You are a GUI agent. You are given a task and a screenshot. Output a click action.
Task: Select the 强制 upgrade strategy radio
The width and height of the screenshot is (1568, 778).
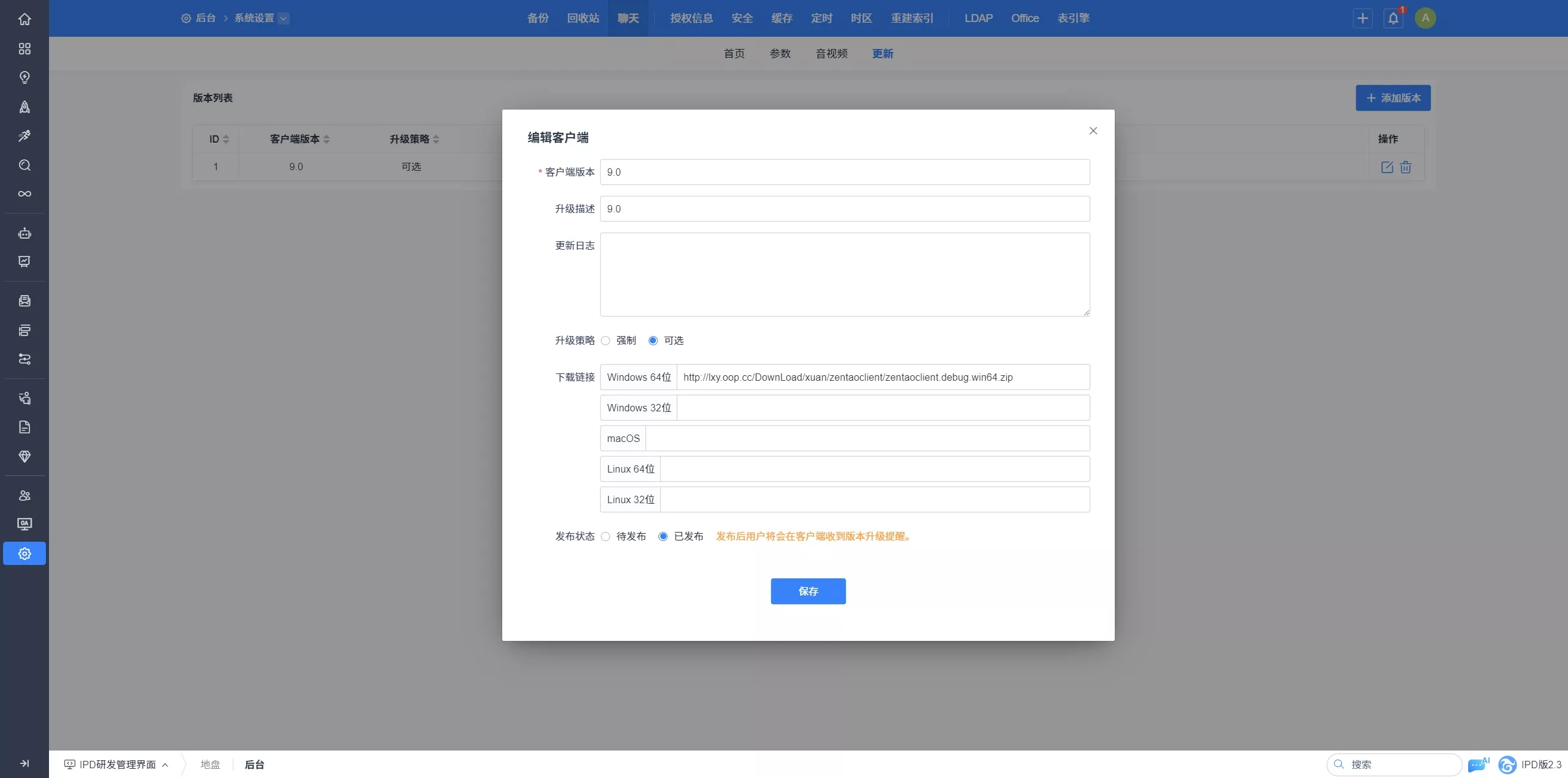coord(605,340)
